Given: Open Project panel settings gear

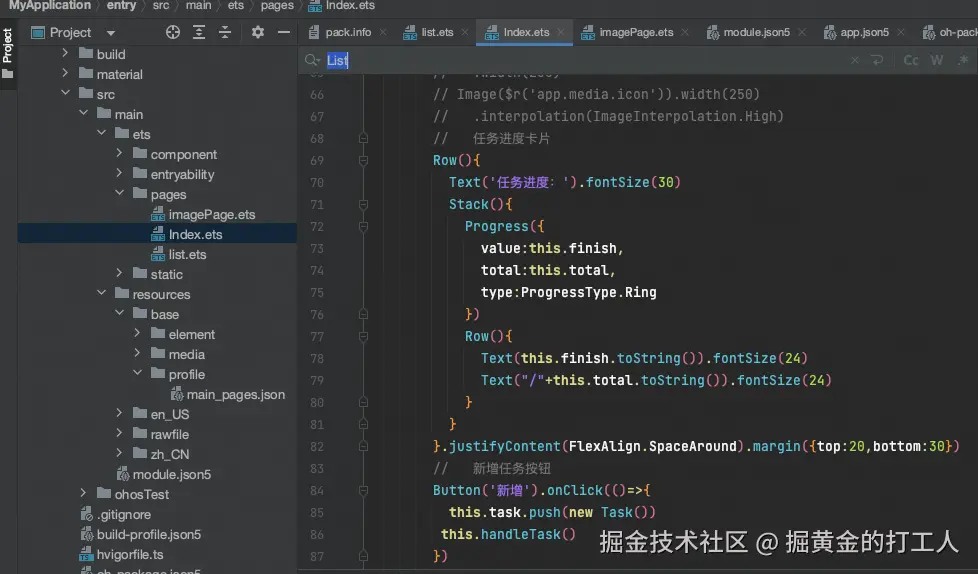Looking at the screenshot, I should tap(258, 32).
